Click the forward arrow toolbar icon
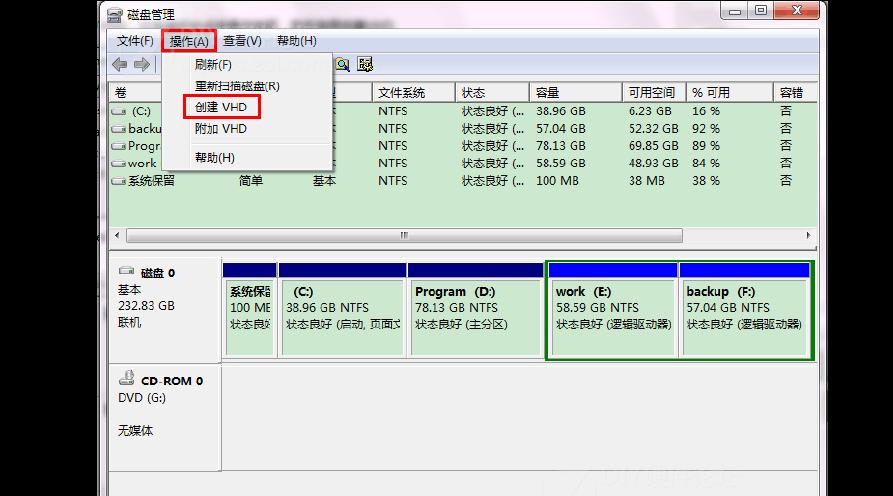Viewport: 893px width, 496px height. tap(141, 64)
